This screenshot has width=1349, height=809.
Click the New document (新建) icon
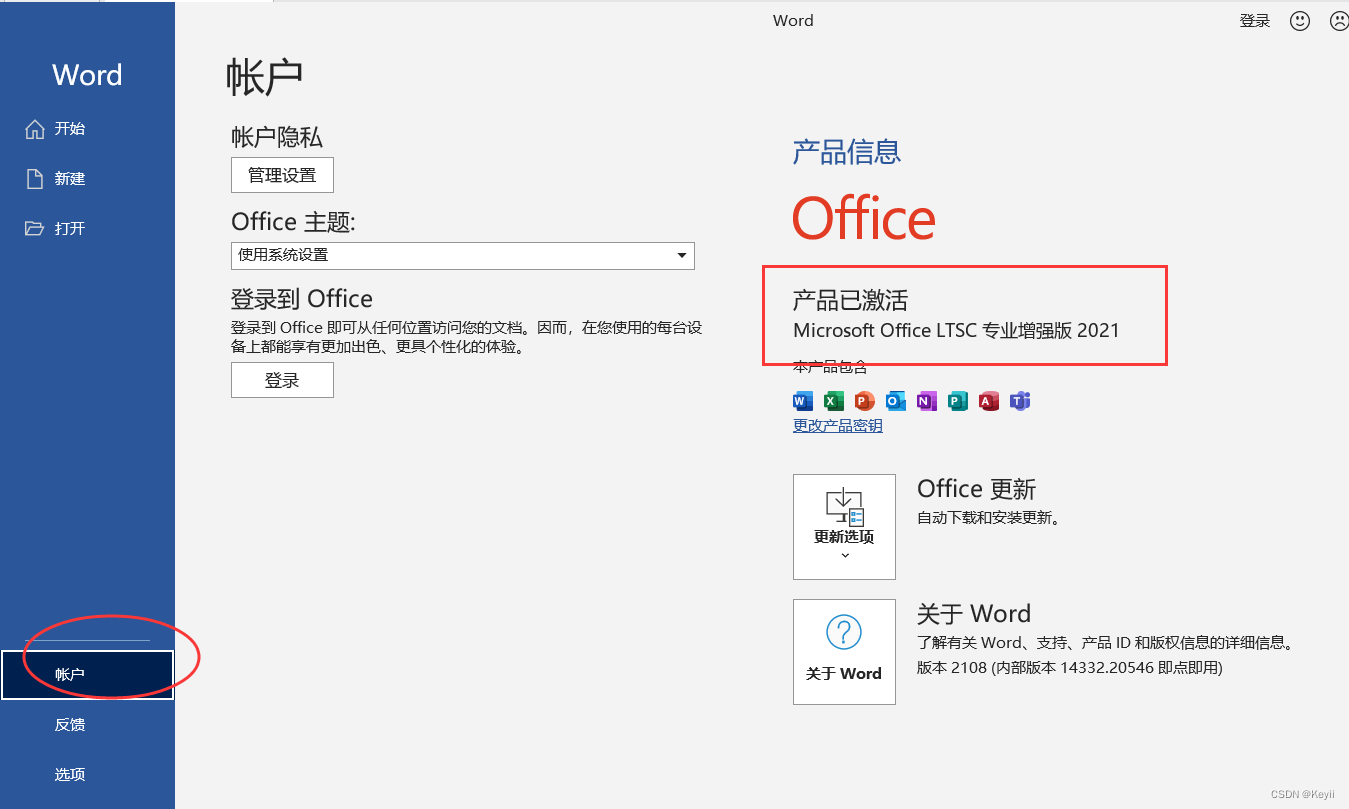35,179
